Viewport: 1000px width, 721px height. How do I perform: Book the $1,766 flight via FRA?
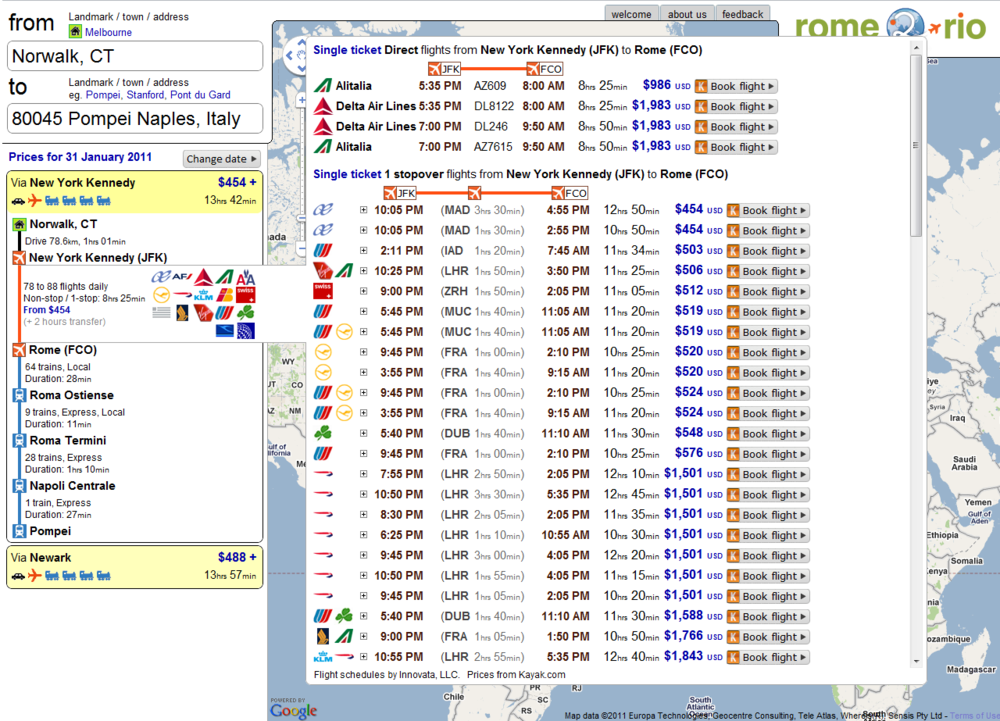pos(768,637)
